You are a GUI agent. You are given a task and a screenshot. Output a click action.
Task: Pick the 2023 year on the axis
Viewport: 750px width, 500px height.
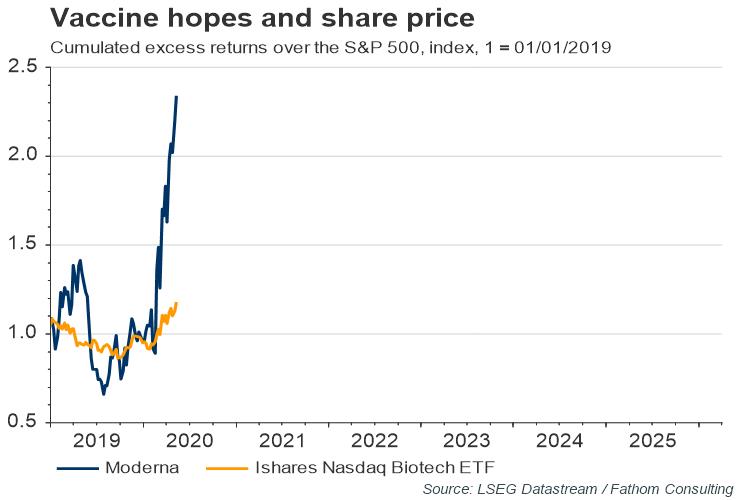coord(466,441)
